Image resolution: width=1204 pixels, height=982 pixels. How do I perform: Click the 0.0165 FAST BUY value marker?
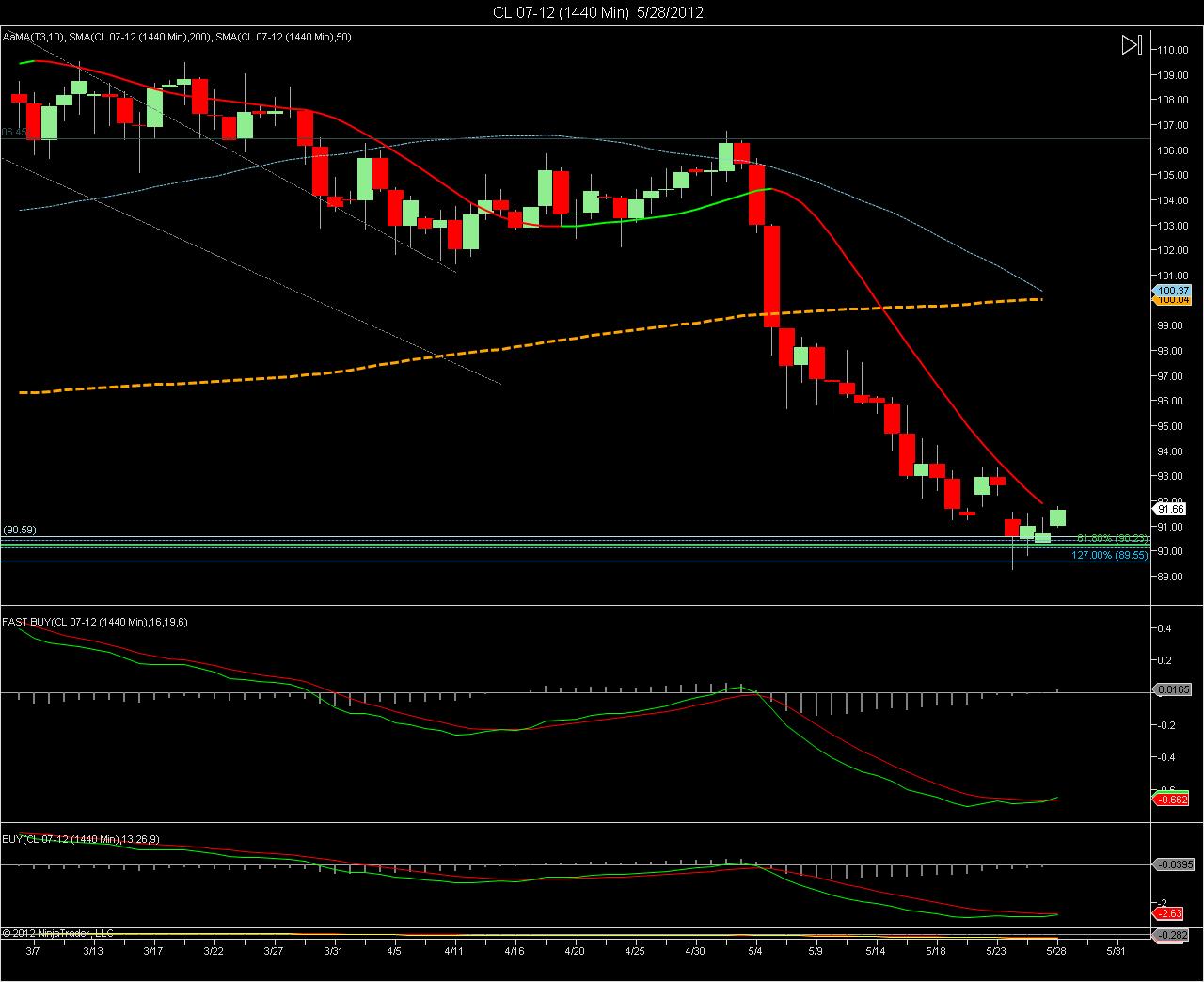click(1172, 689)
